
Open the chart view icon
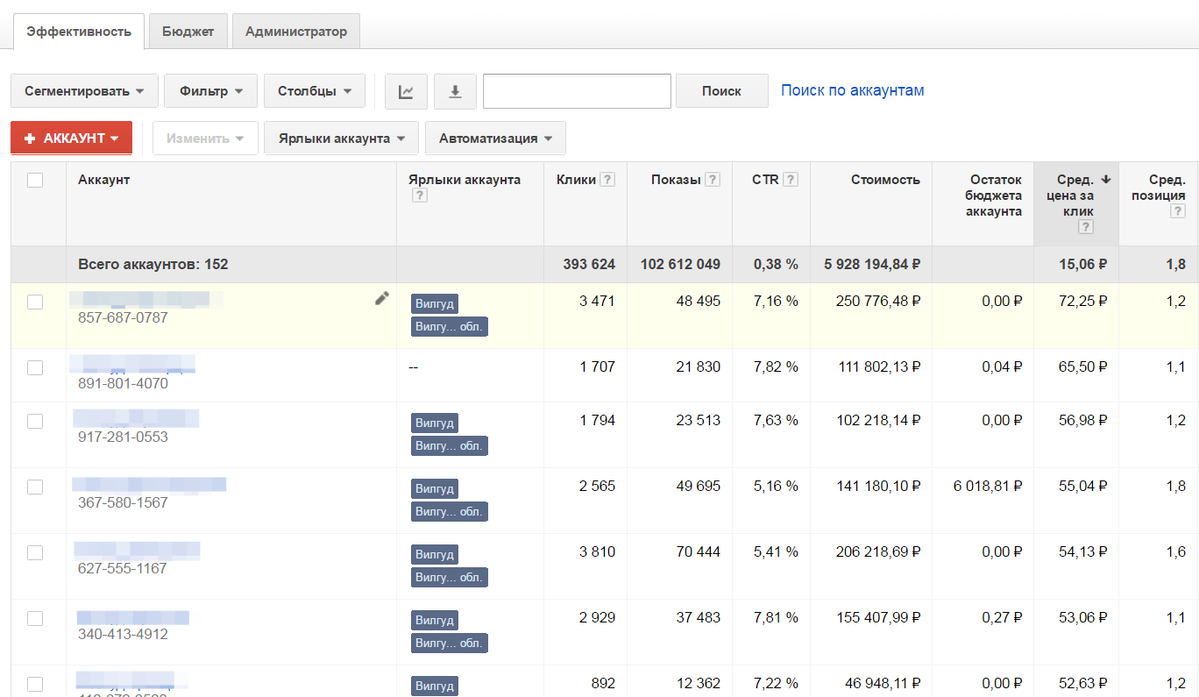(x=406, y=91)
